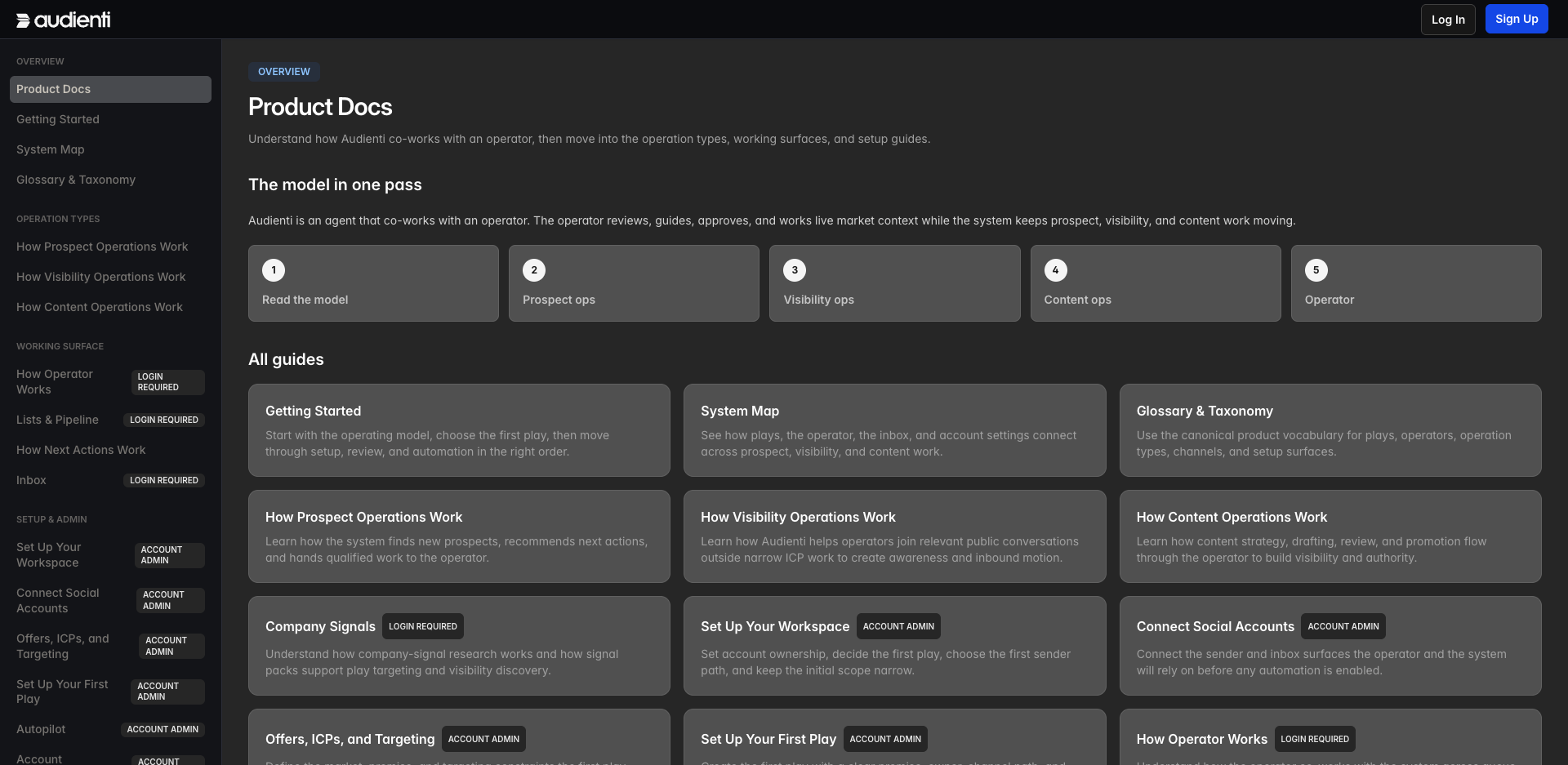The image size is (1568, 765).
Task: Open Getting Started in sidebar
Action: (x=110, y=119)
